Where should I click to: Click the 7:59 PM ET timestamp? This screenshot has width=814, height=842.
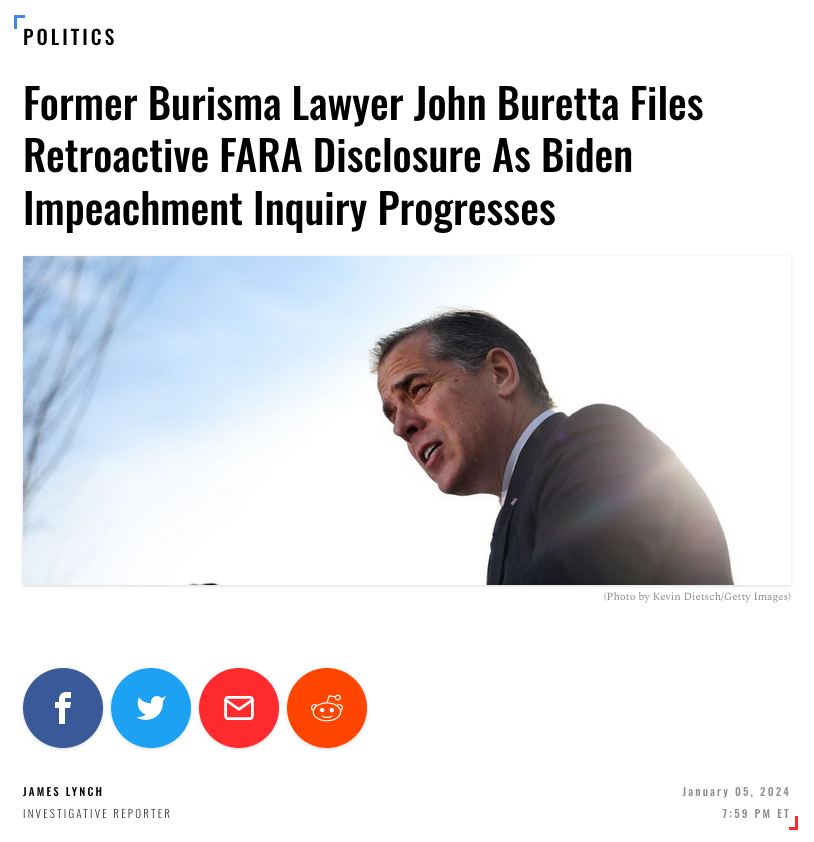755,814
